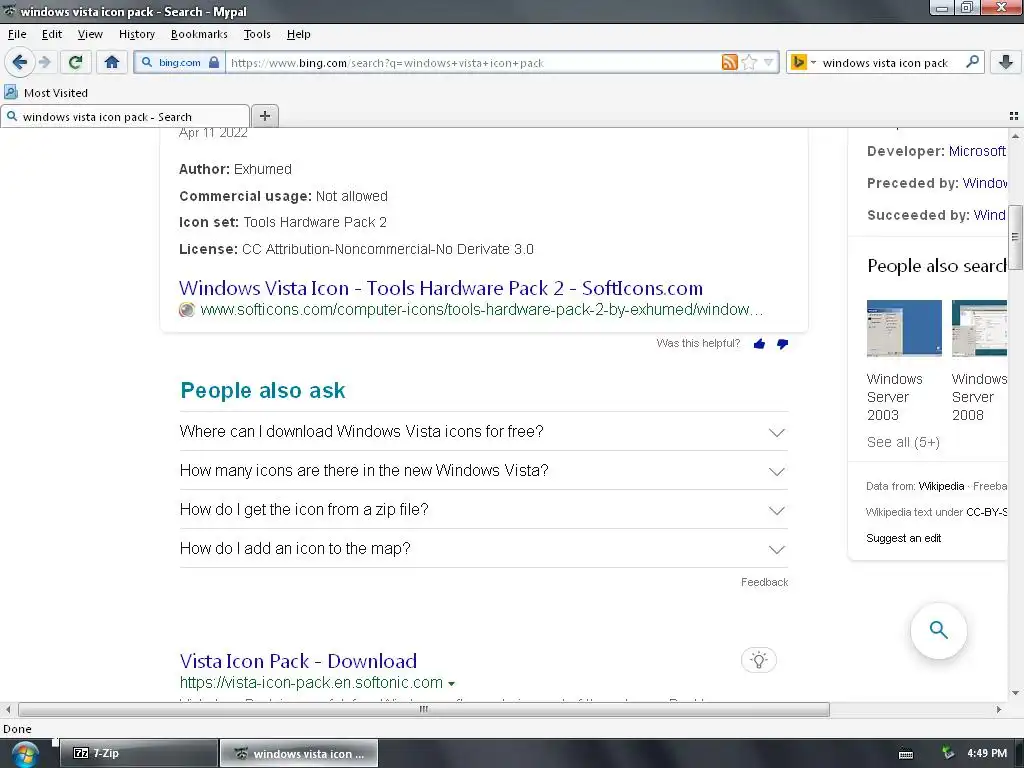Click the on-screen keyboard tray icon
The width and height of the screenshot is (1024, 768).
(x=906, y=754)
